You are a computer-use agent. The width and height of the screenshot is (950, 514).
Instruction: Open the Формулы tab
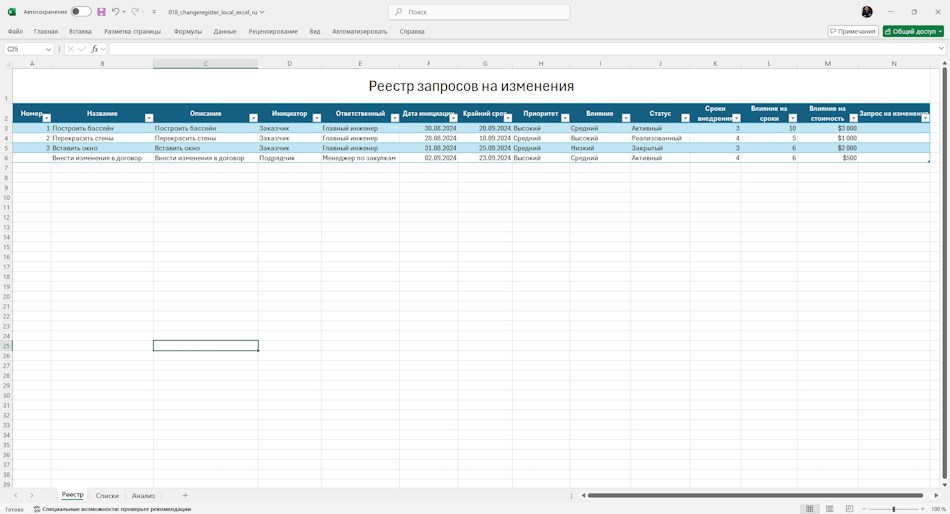(188, 32)
